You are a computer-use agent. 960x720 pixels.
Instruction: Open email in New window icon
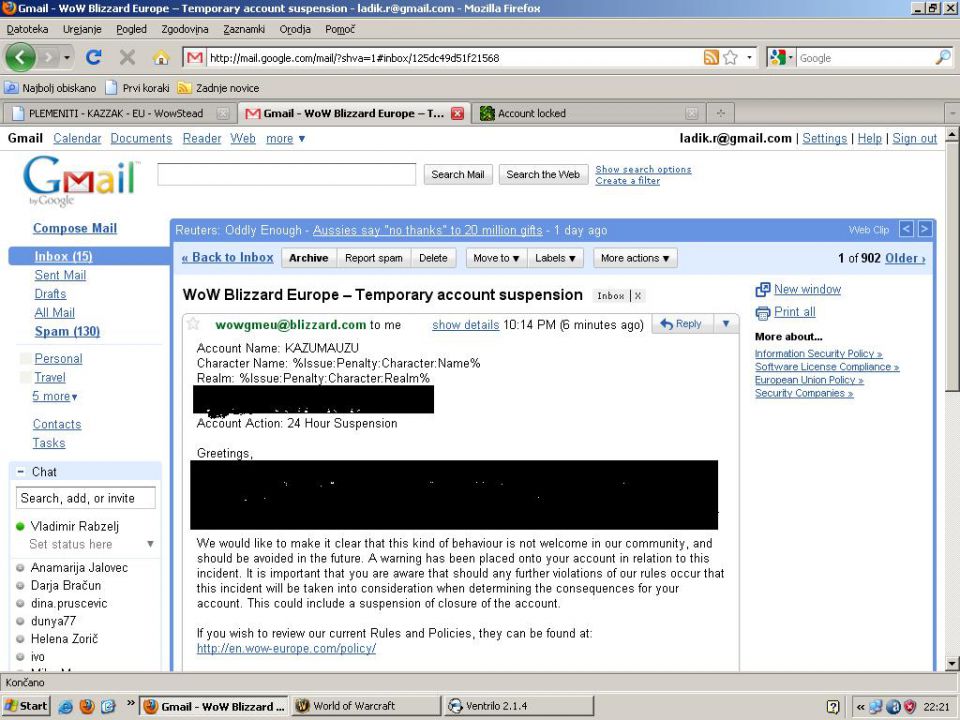coord(763,290)
